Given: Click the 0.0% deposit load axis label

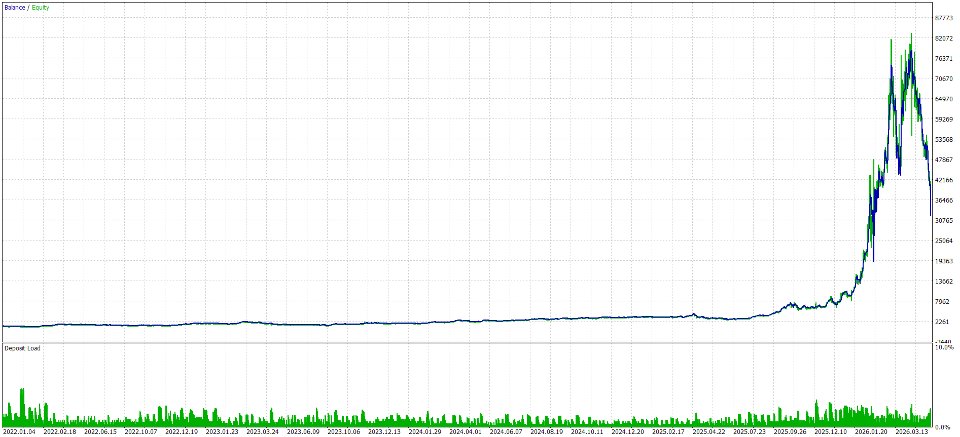Looking at the screenshot, I should 943,426.
